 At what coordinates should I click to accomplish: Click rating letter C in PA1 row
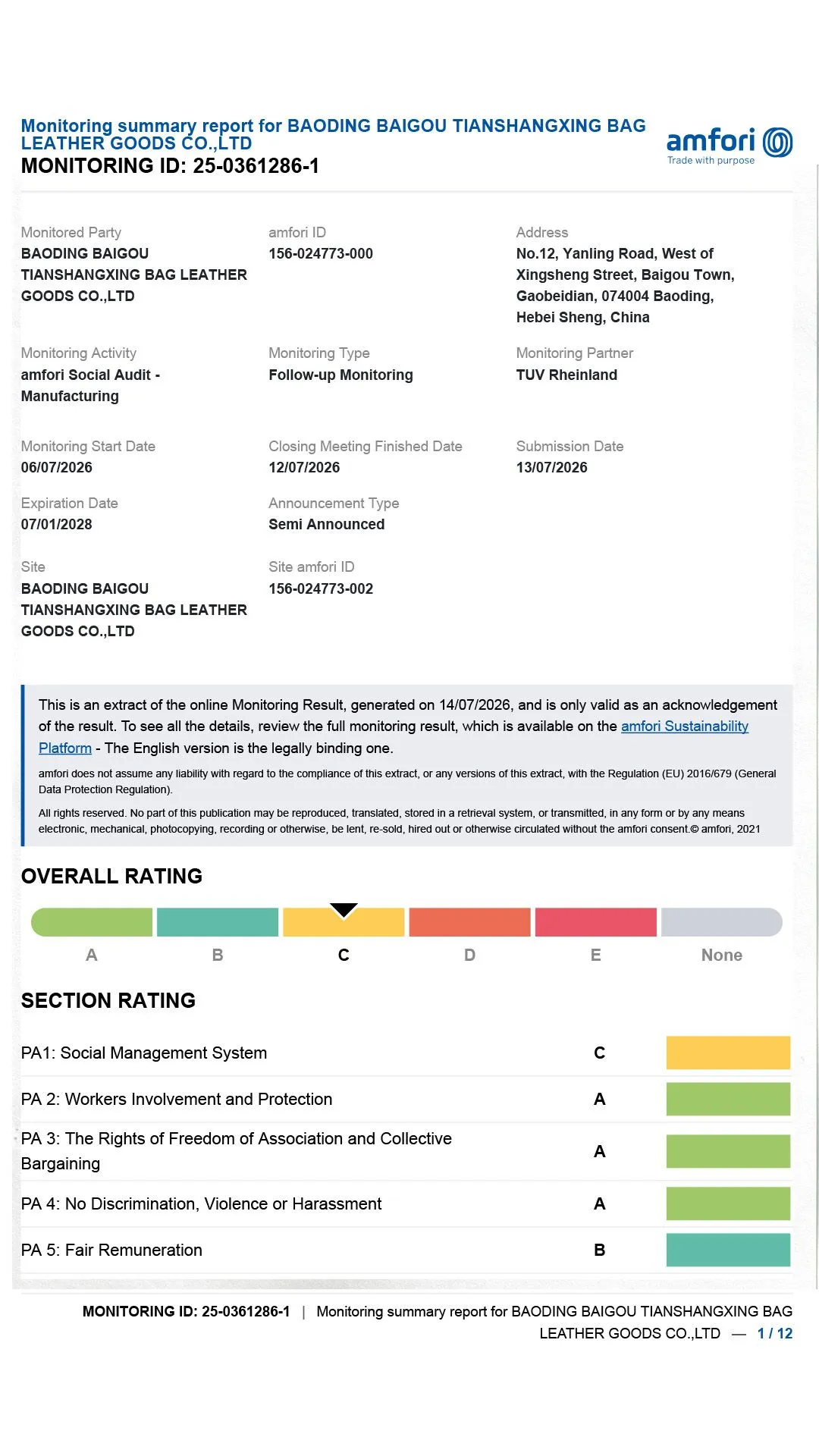599,1053
